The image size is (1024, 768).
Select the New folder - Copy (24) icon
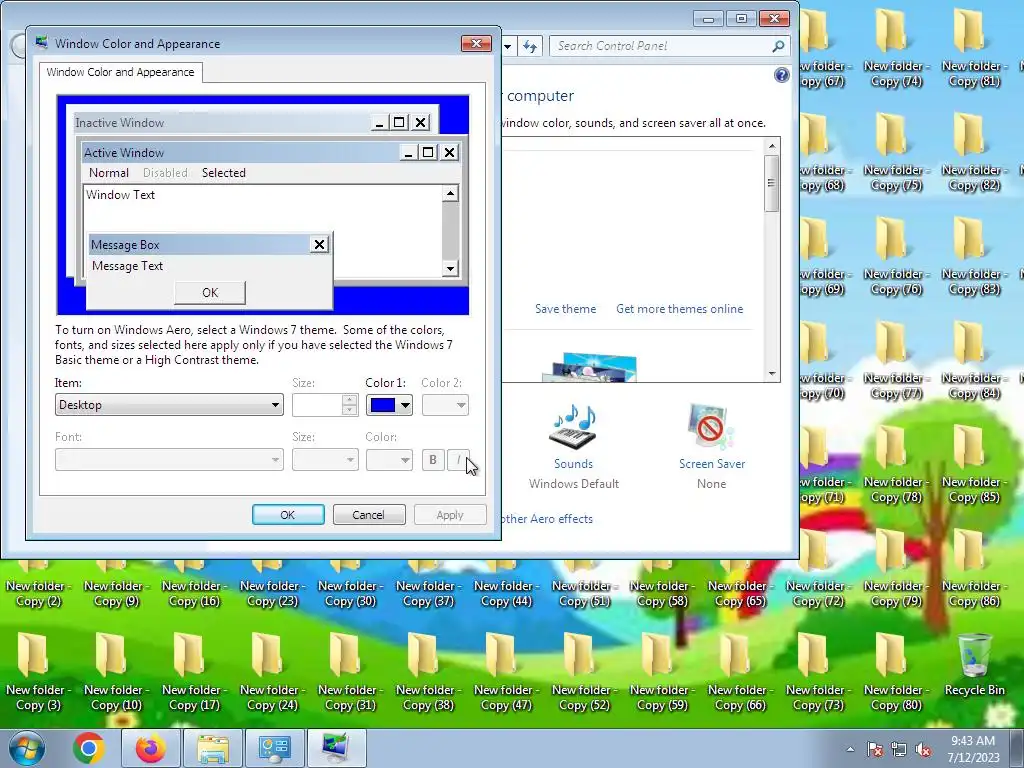pos(272,672)
